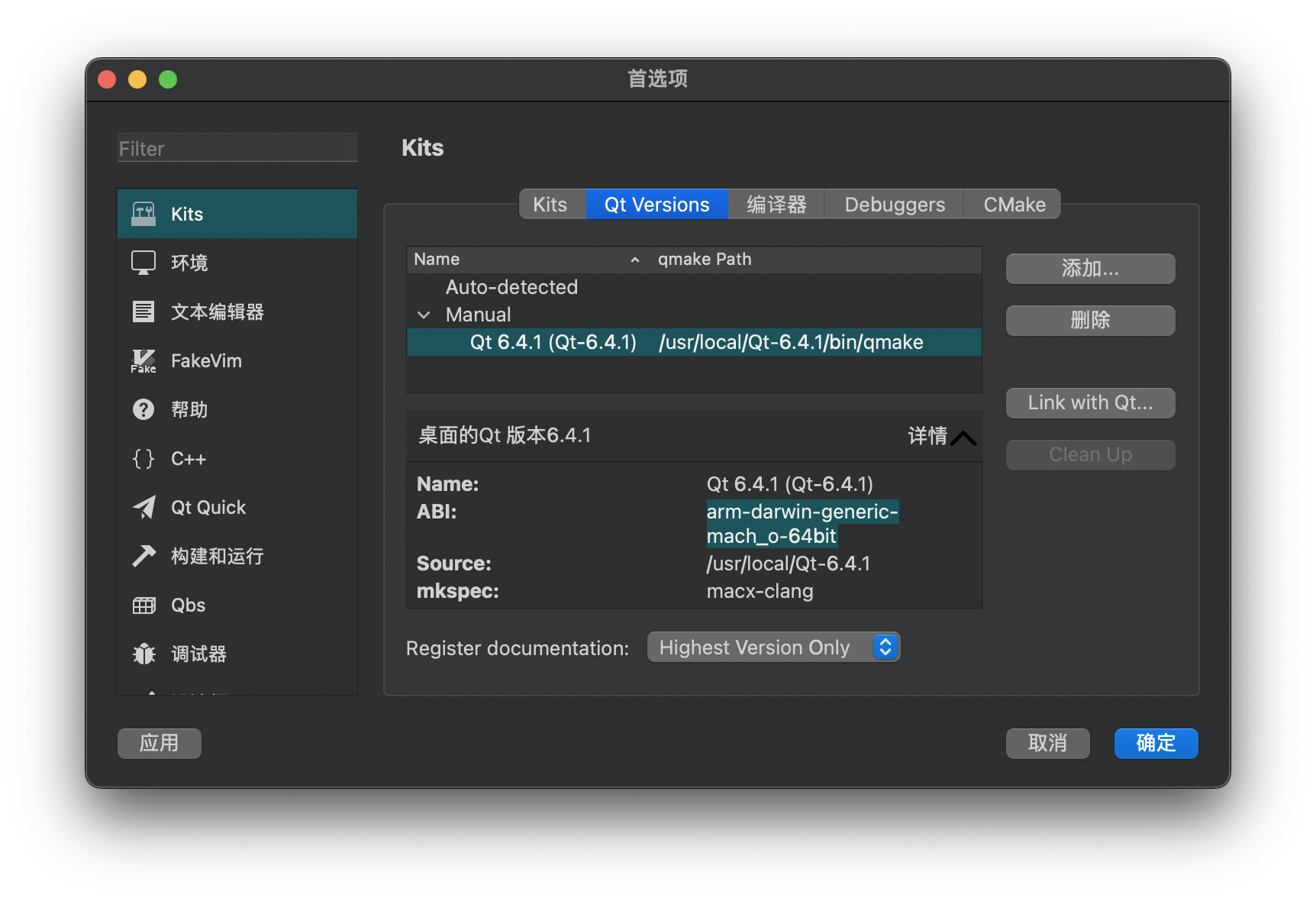Viewport: 1316px width, 901px height.
Task: Switch to the Kits tab
Action: 553,205
